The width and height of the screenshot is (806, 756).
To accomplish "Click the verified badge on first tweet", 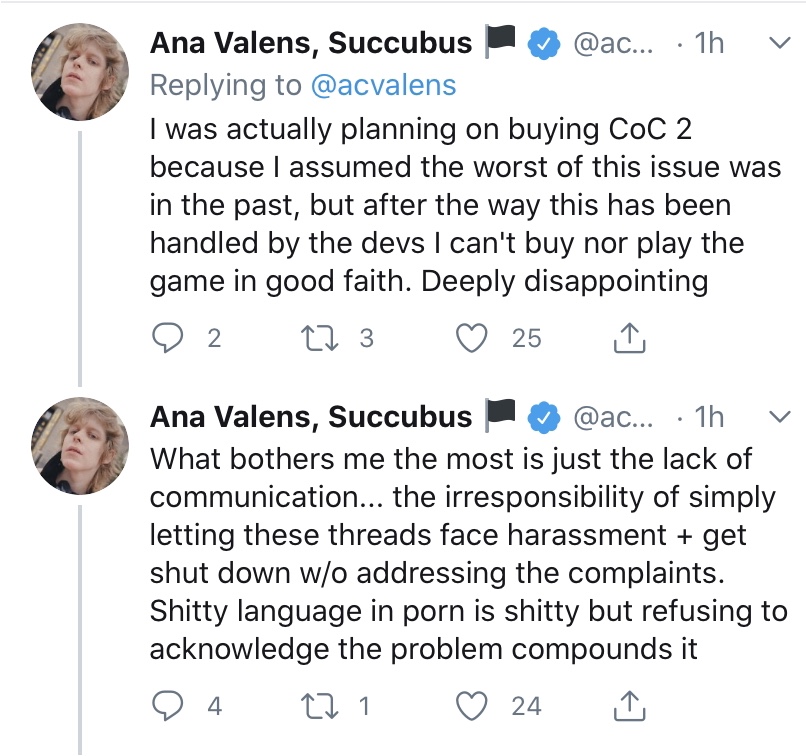I will tap(542, 44).
